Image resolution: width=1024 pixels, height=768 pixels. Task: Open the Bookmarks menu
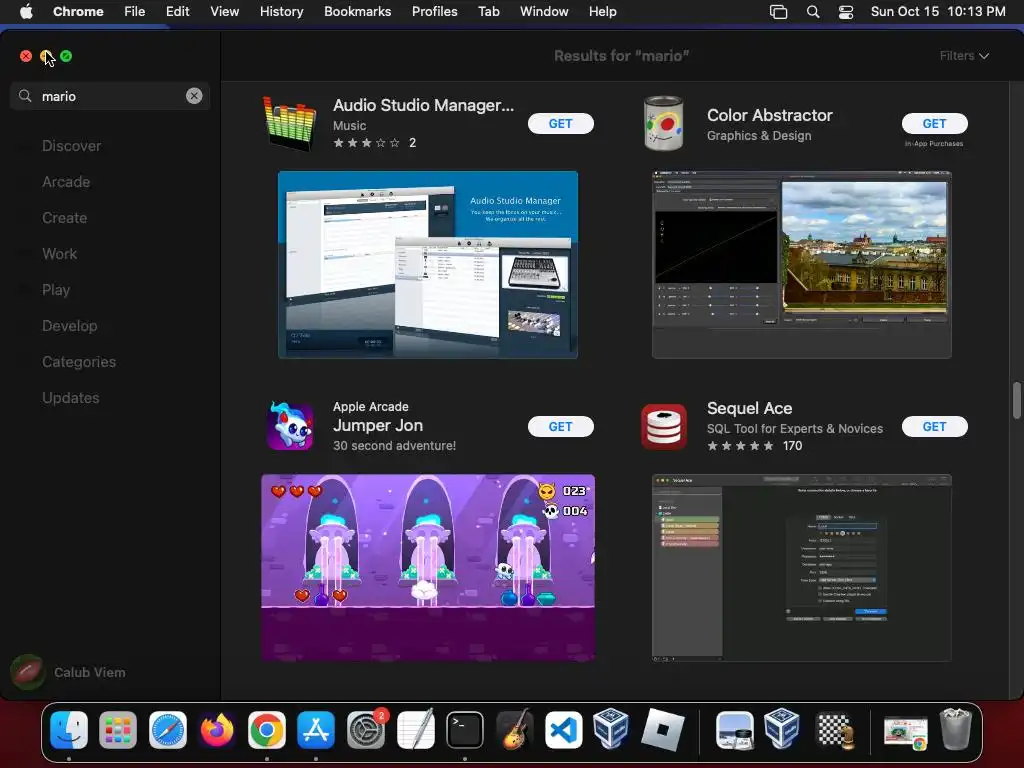[358, 12]
